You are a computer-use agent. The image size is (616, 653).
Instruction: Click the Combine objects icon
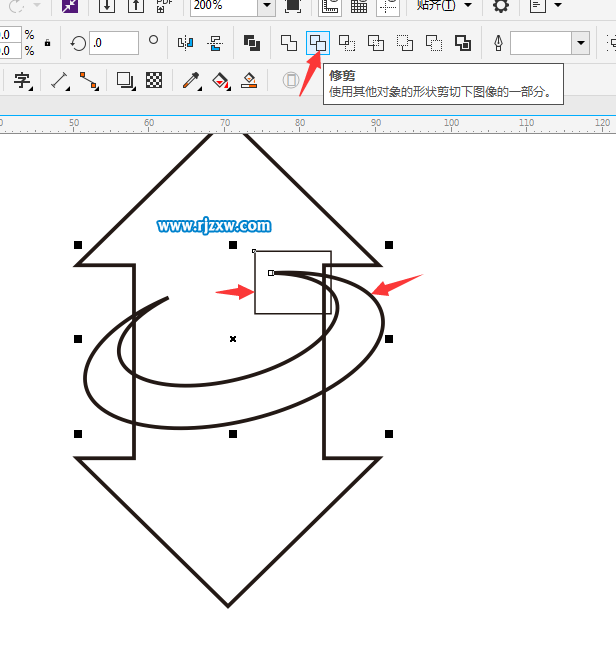[x=252, y=43]
